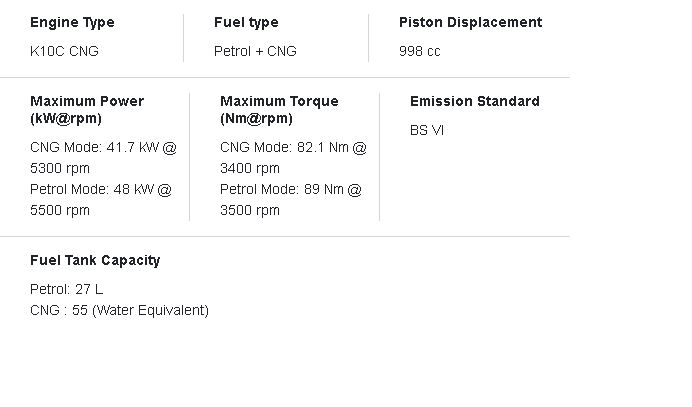The width and height of the screenshot is (692, 407).
Task: Click the 5500 rpm text
Action: point(60,210)
